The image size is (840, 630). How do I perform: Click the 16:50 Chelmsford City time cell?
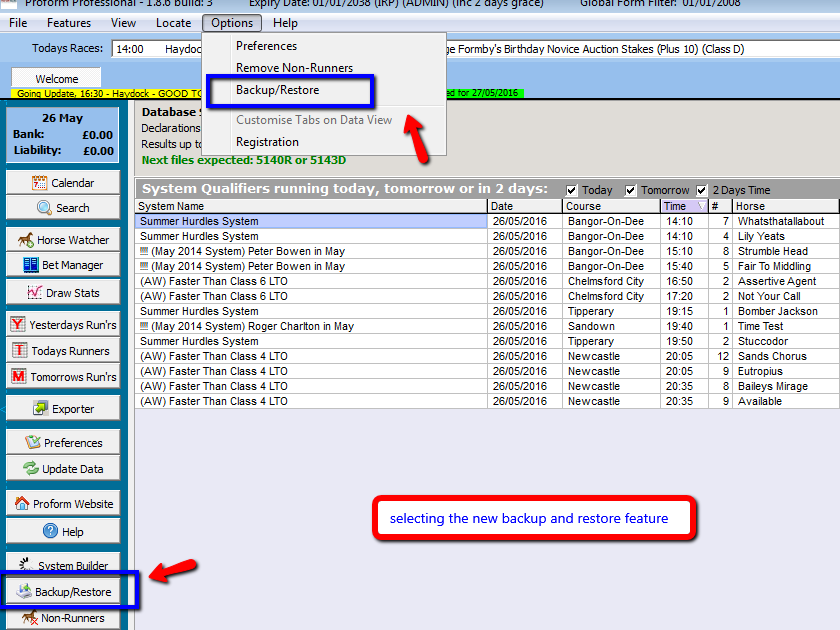click(x=684, y=281)
